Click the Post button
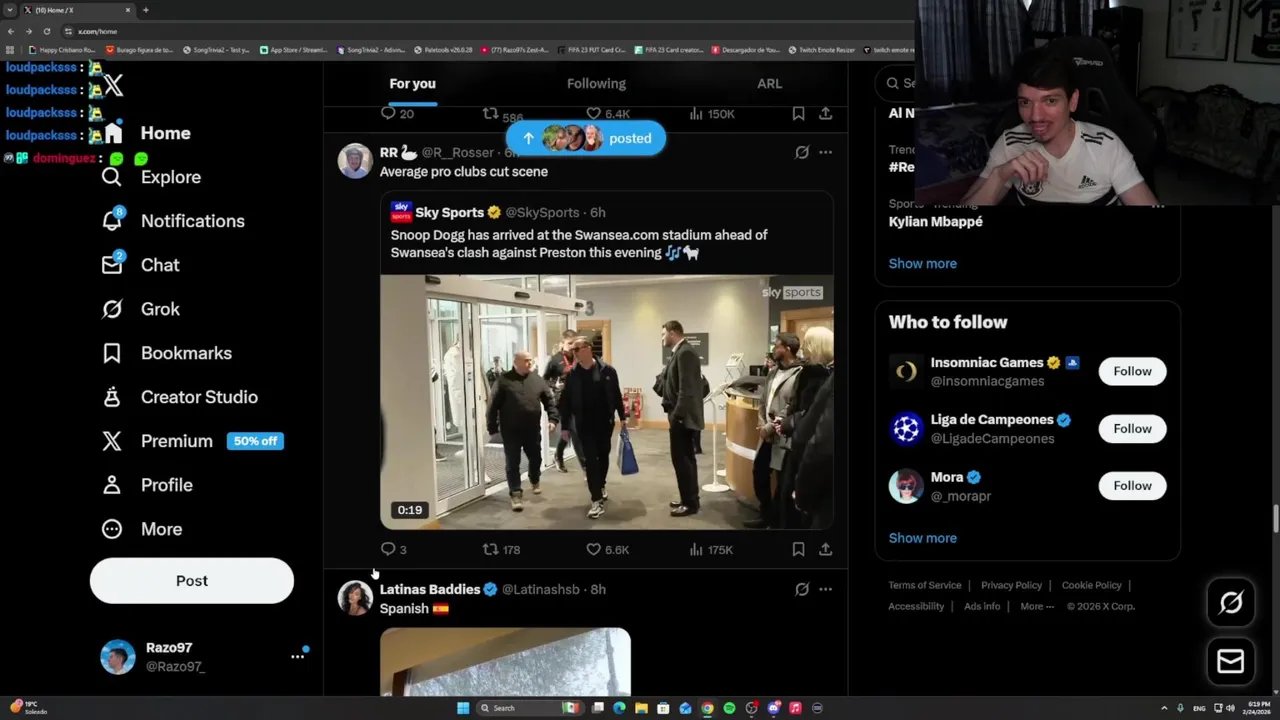Screen dimensions: 1280x720 click(192, 581)
